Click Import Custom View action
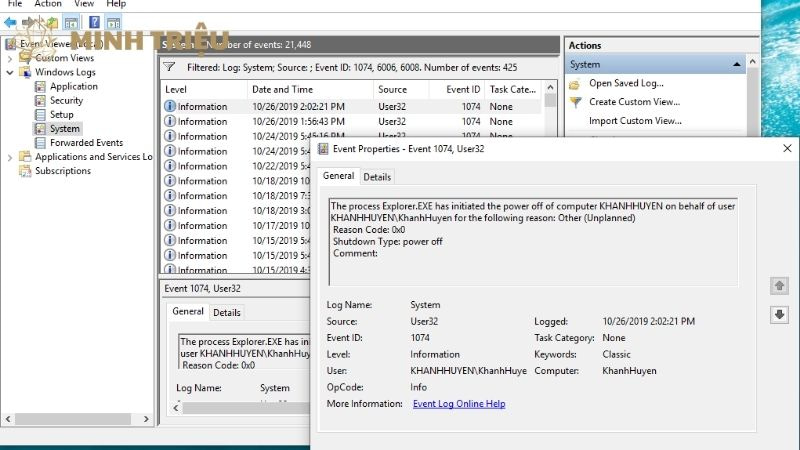The width and height of the screenshot is (800, 450). click(x=634, y=121)
